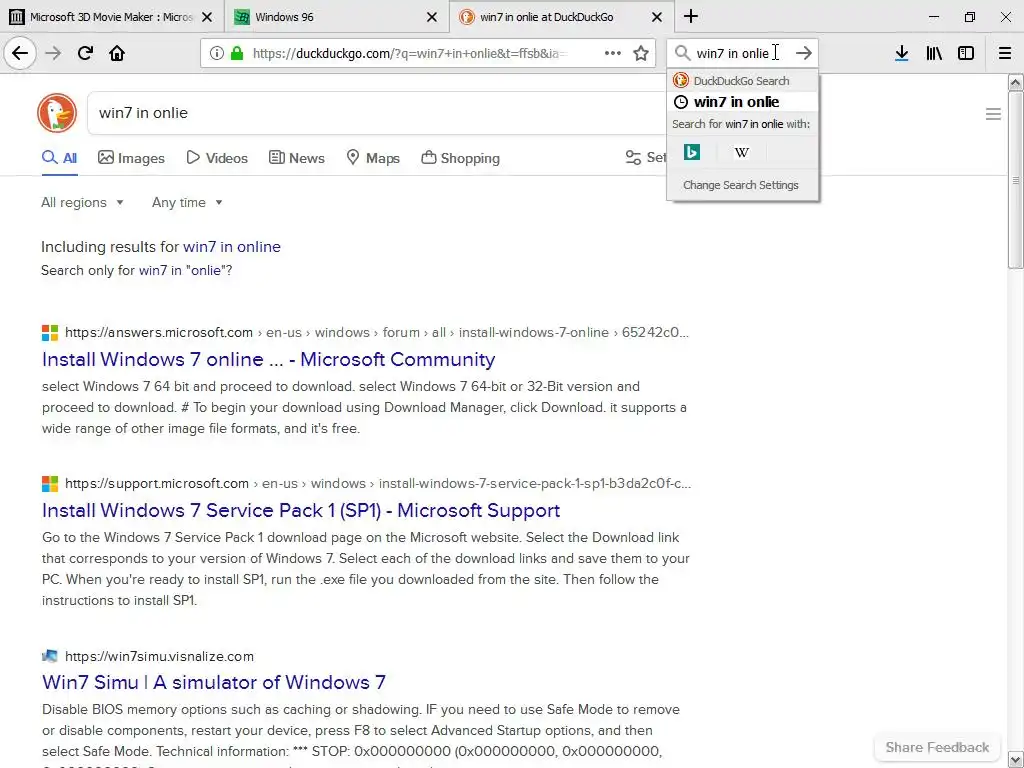Switch to News results
Screen dimensions: 1024x768
296,158
